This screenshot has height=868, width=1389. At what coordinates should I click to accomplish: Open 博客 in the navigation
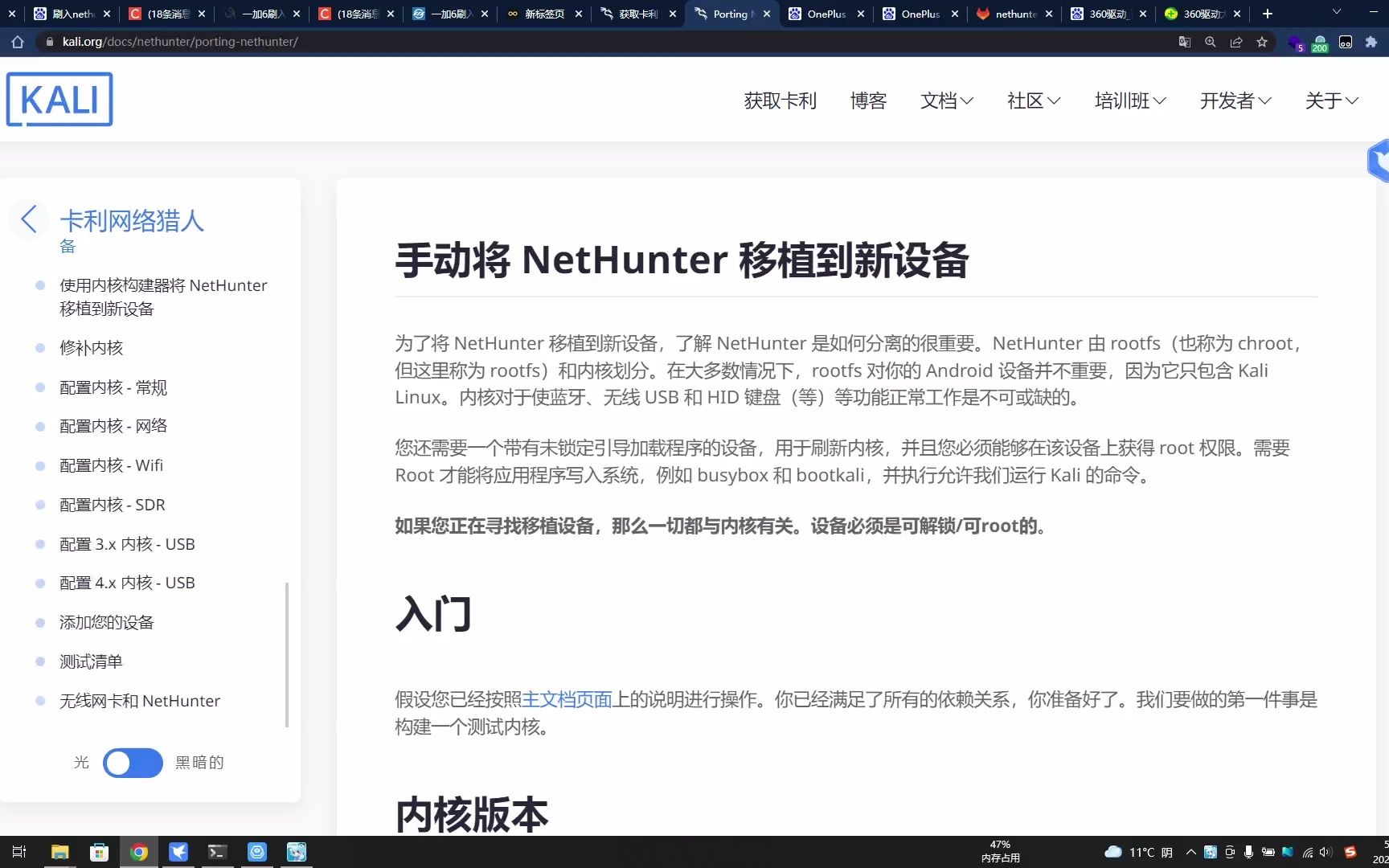click(x=868, y=100)
